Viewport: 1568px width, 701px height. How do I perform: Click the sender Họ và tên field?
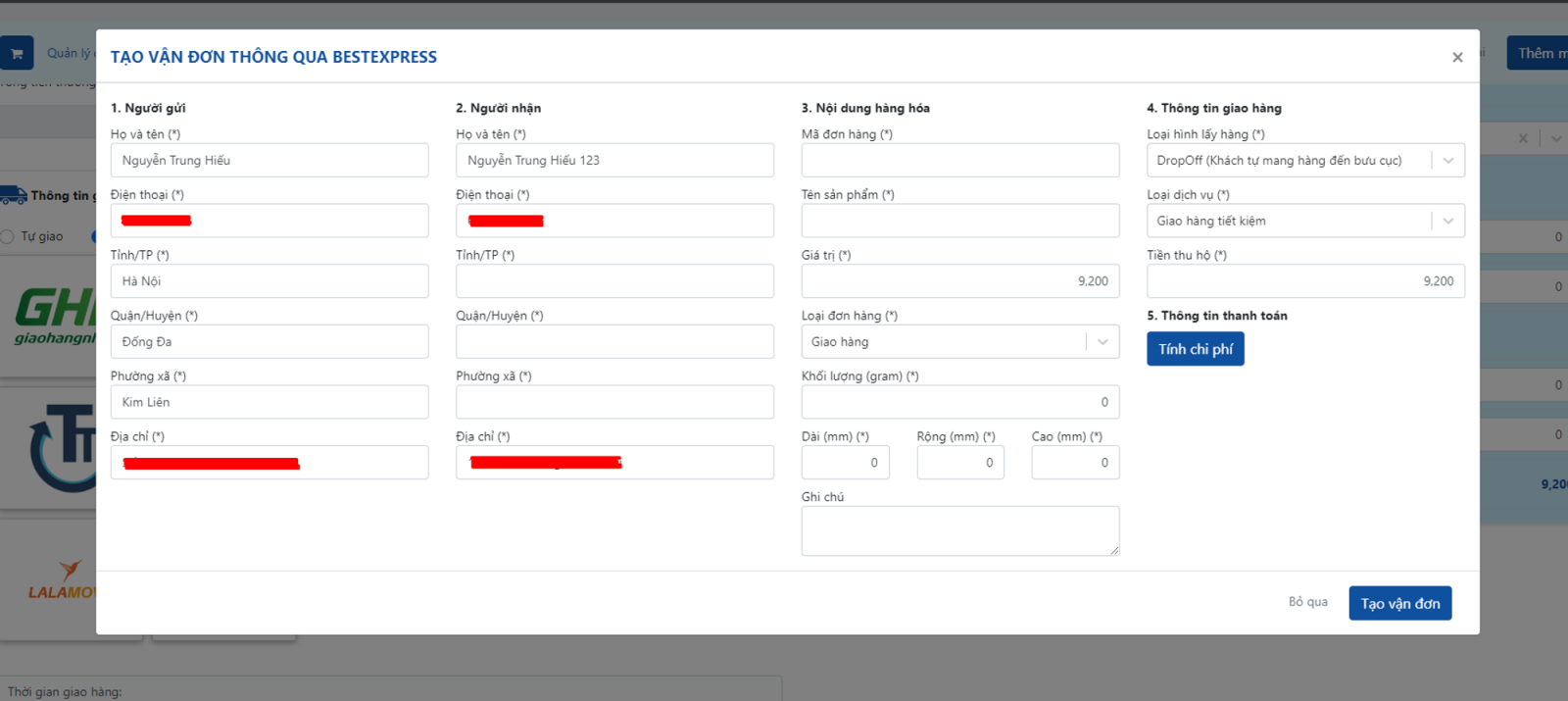click(269, 161)
